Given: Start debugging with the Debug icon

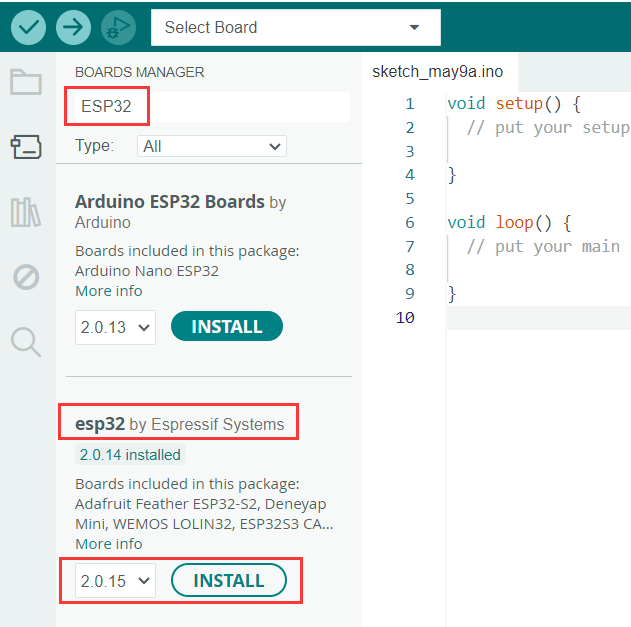Looking at the screenshot, I should (118, 27).
